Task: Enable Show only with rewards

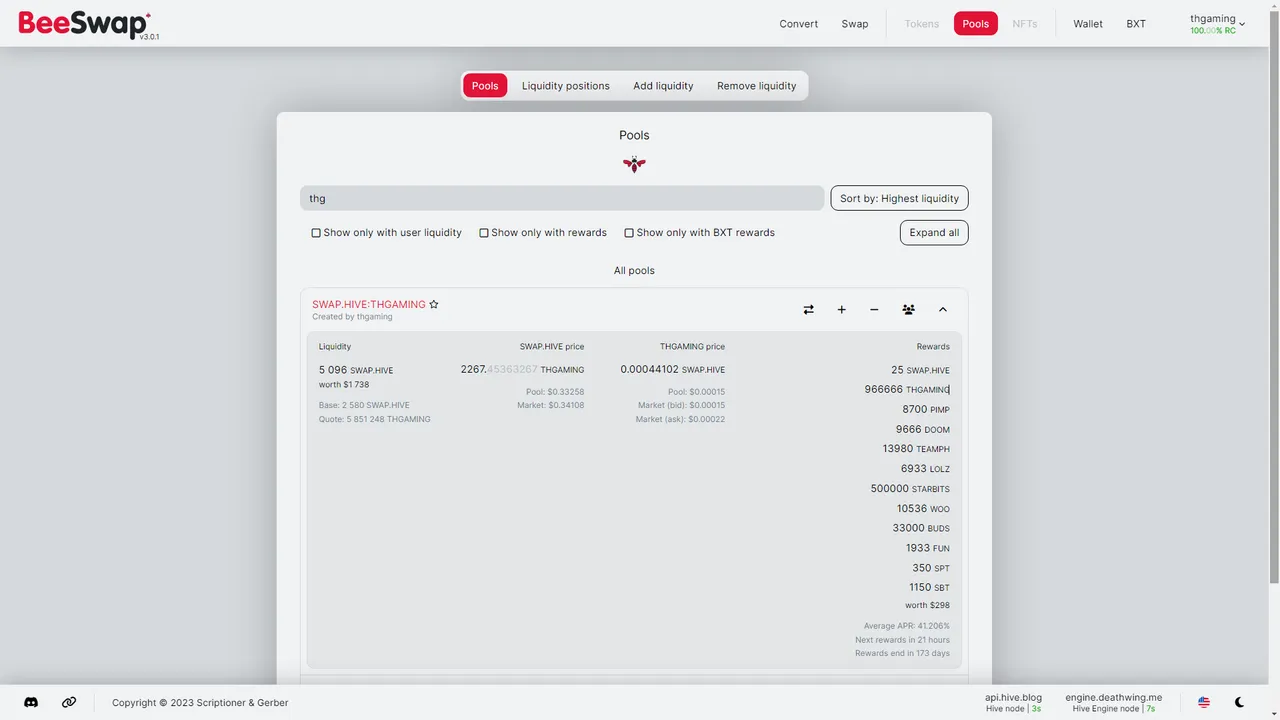Action: [484, 233]
